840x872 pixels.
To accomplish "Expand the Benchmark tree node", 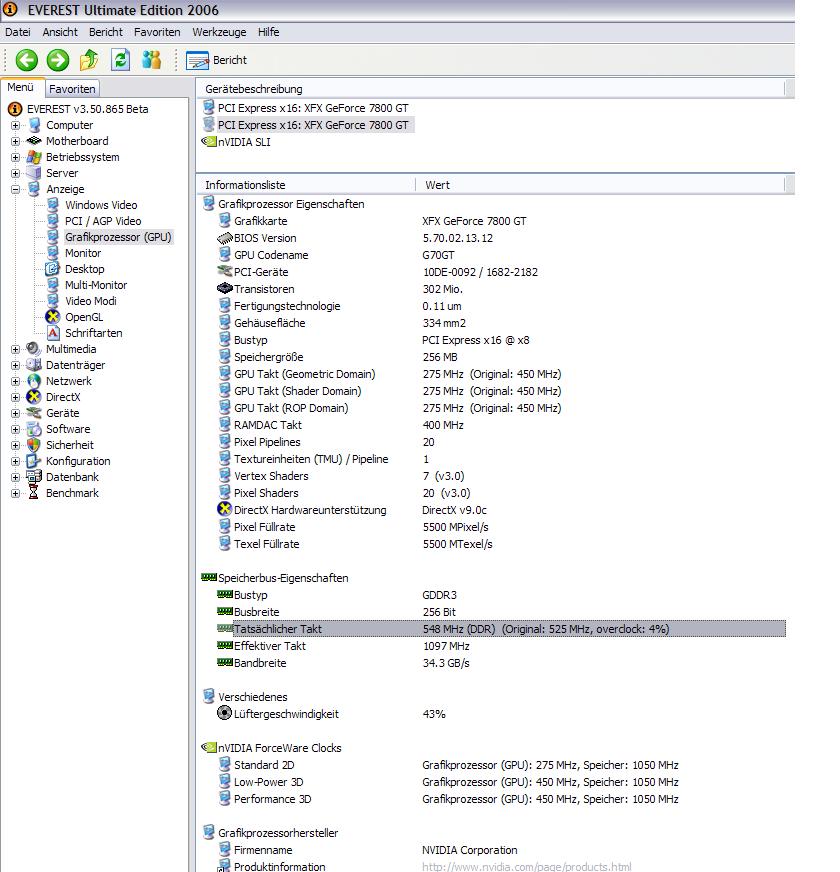I will click(x=16, y=493).
